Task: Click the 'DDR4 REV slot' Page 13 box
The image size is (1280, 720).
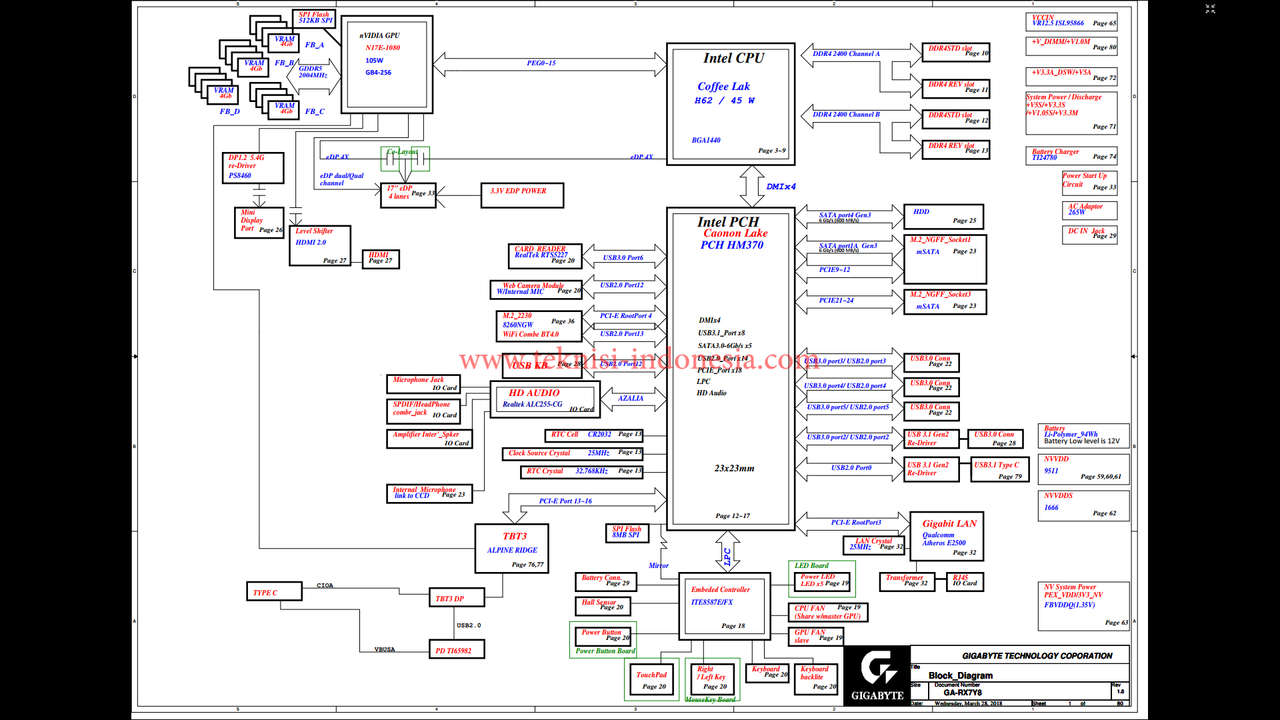Action: pyautogui.click(x=957, y=148)
